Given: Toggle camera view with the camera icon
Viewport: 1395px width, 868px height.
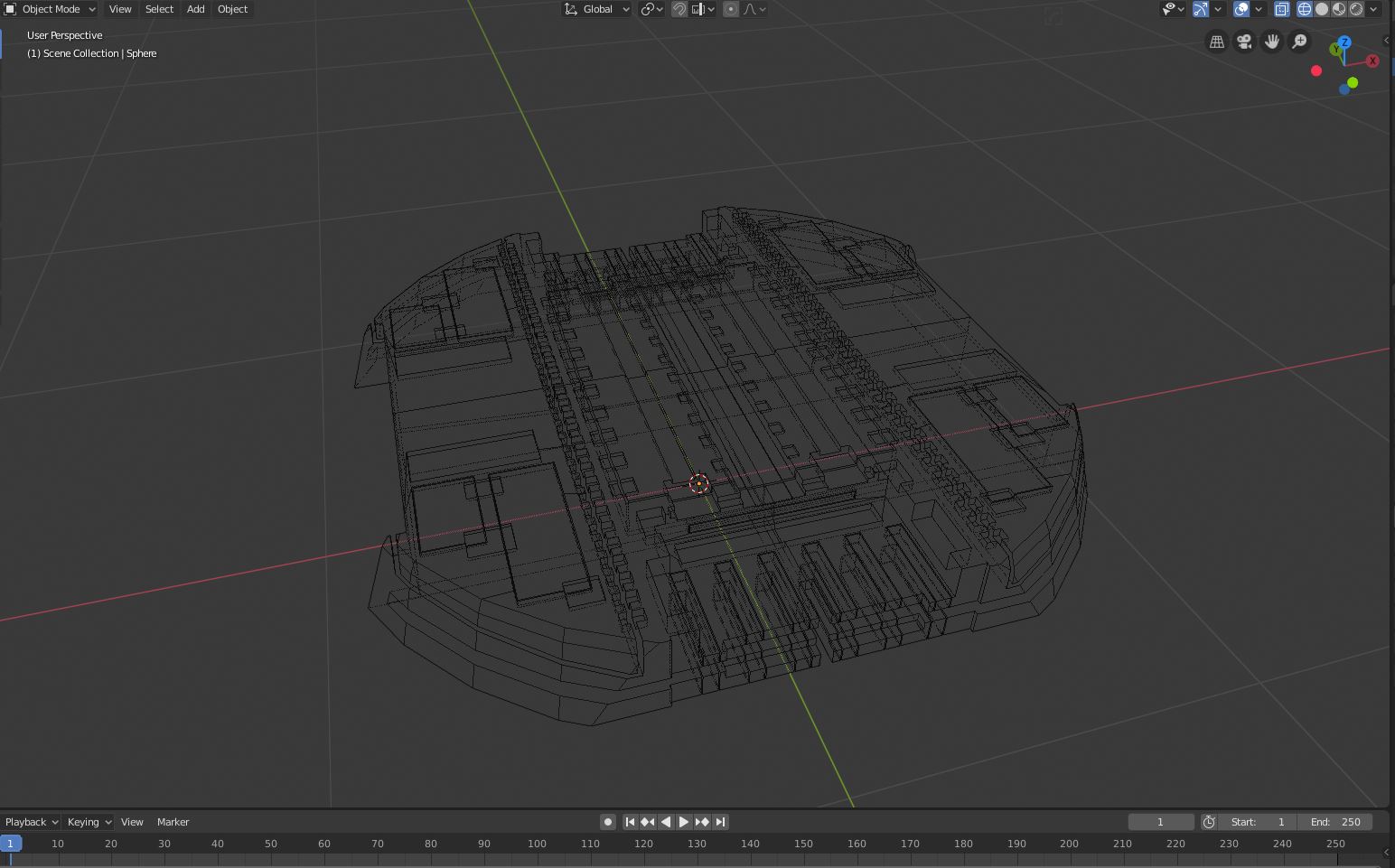Looking at the screenshot, I should click(1244, 42).
